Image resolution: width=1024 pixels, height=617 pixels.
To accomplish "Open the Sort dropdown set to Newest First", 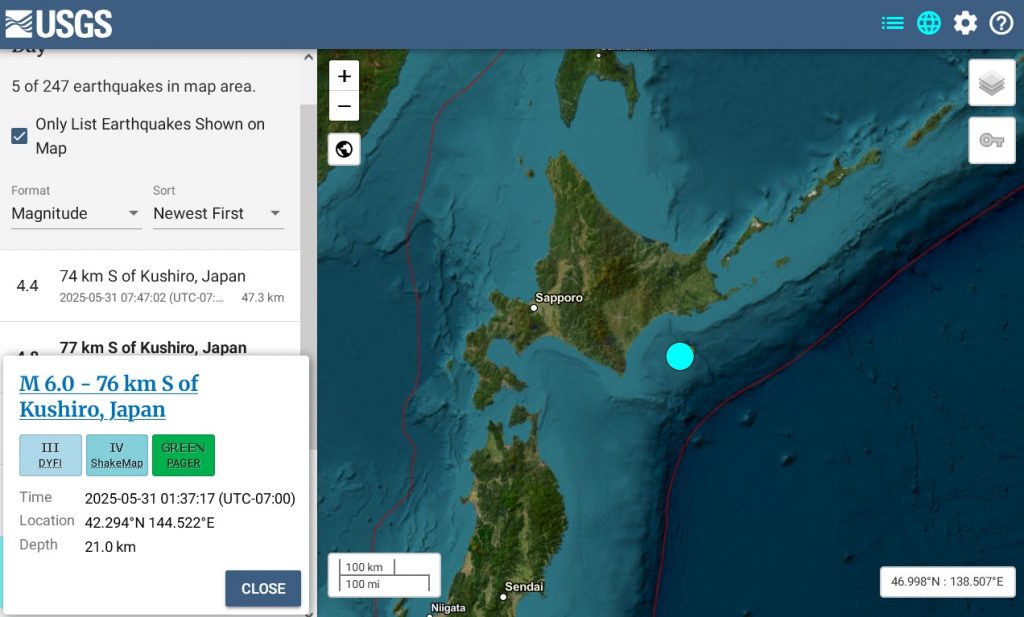I will tap(218, 214).
